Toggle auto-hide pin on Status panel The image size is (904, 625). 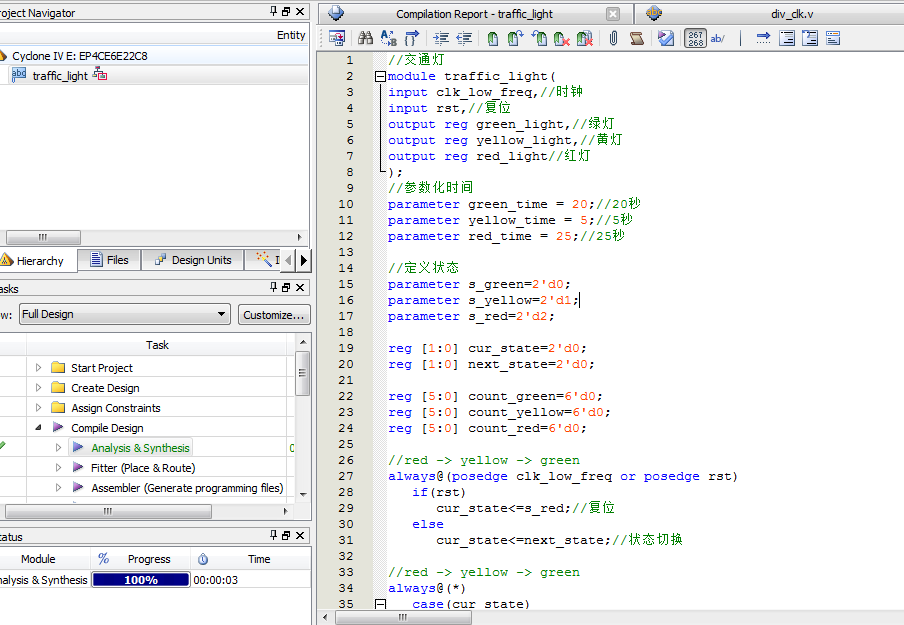tap(273, 535)
